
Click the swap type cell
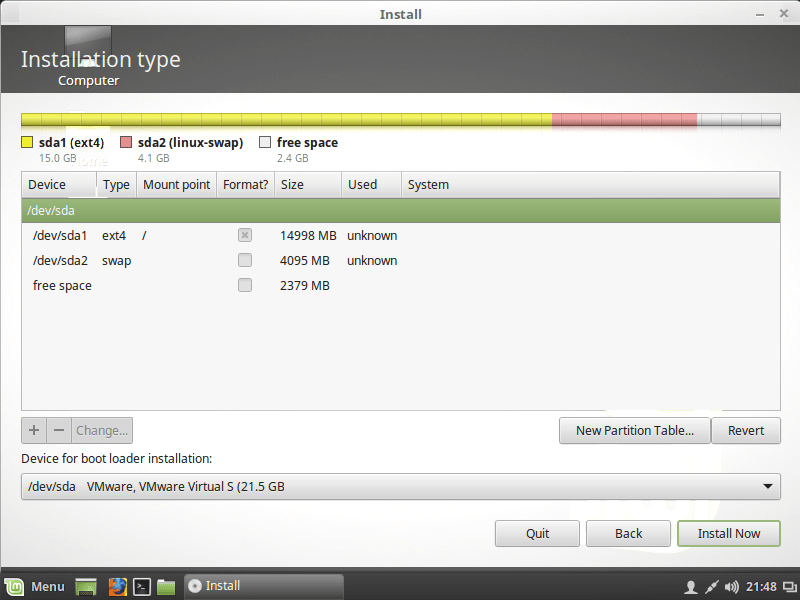tap(116, 261)
